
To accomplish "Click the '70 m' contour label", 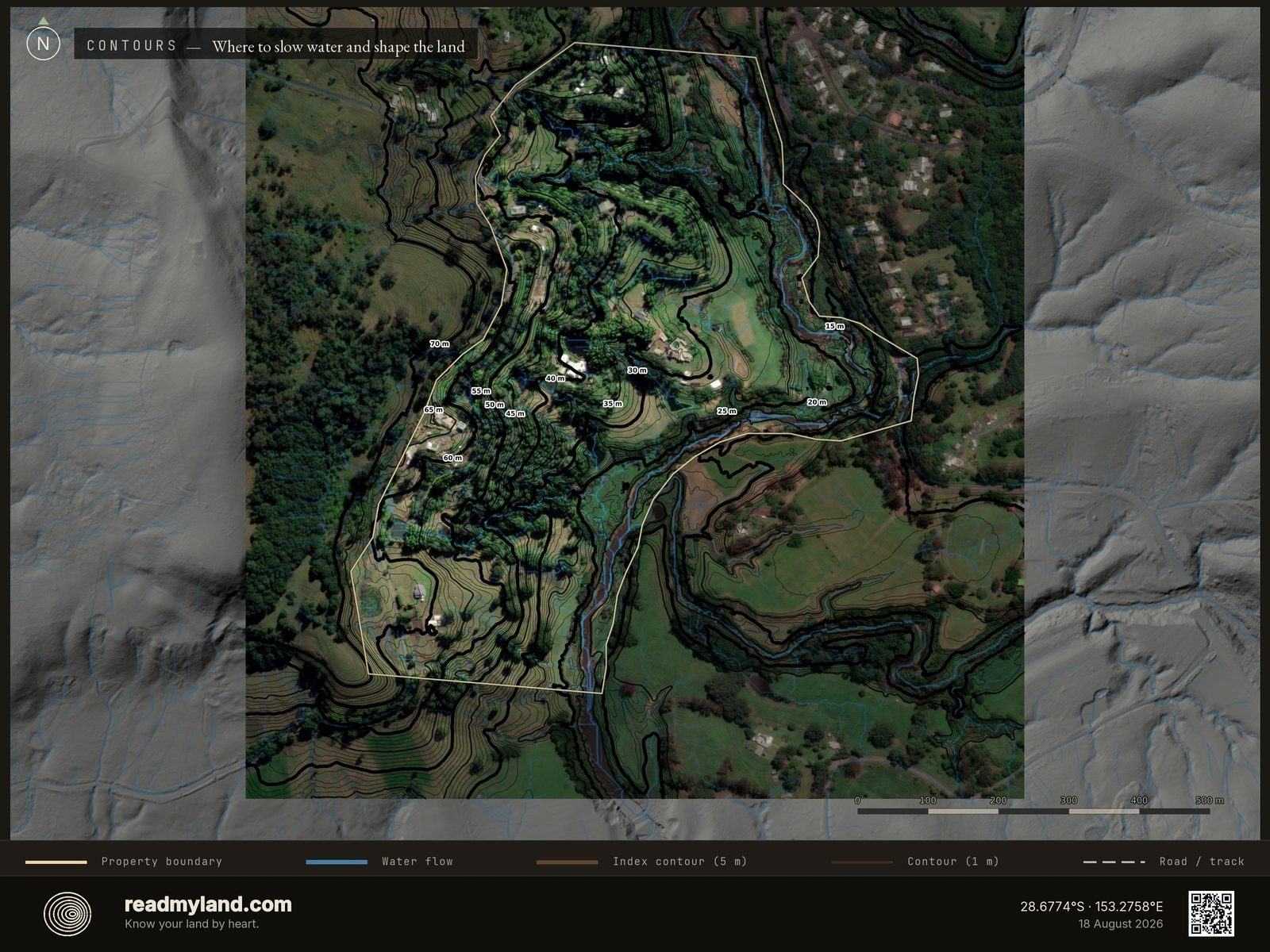I will 439,344.
